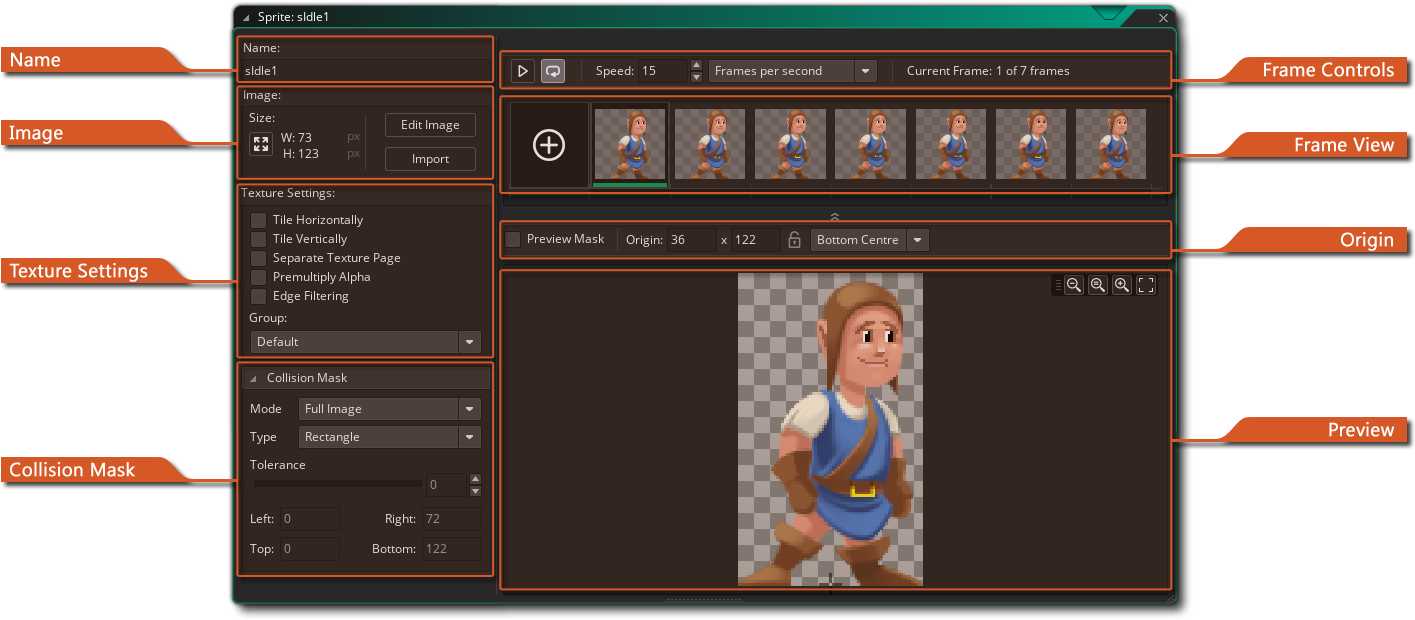The height and width of the screenshot is (620, 1415).
Task: Zoom into the sprite preview
Action: coord(1121,285)
